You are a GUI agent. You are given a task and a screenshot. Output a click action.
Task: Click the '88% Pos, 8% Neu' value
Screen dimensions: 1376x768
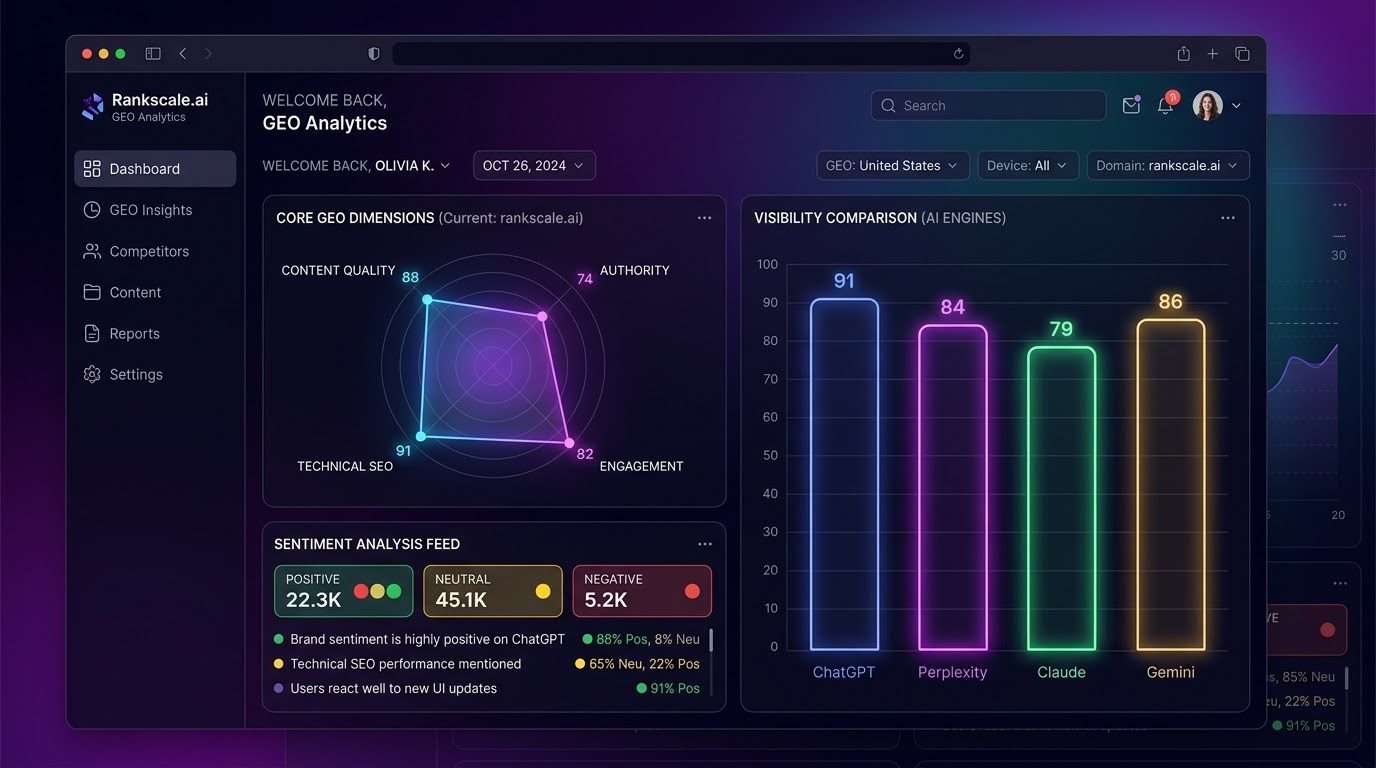[x=648, y=639]
